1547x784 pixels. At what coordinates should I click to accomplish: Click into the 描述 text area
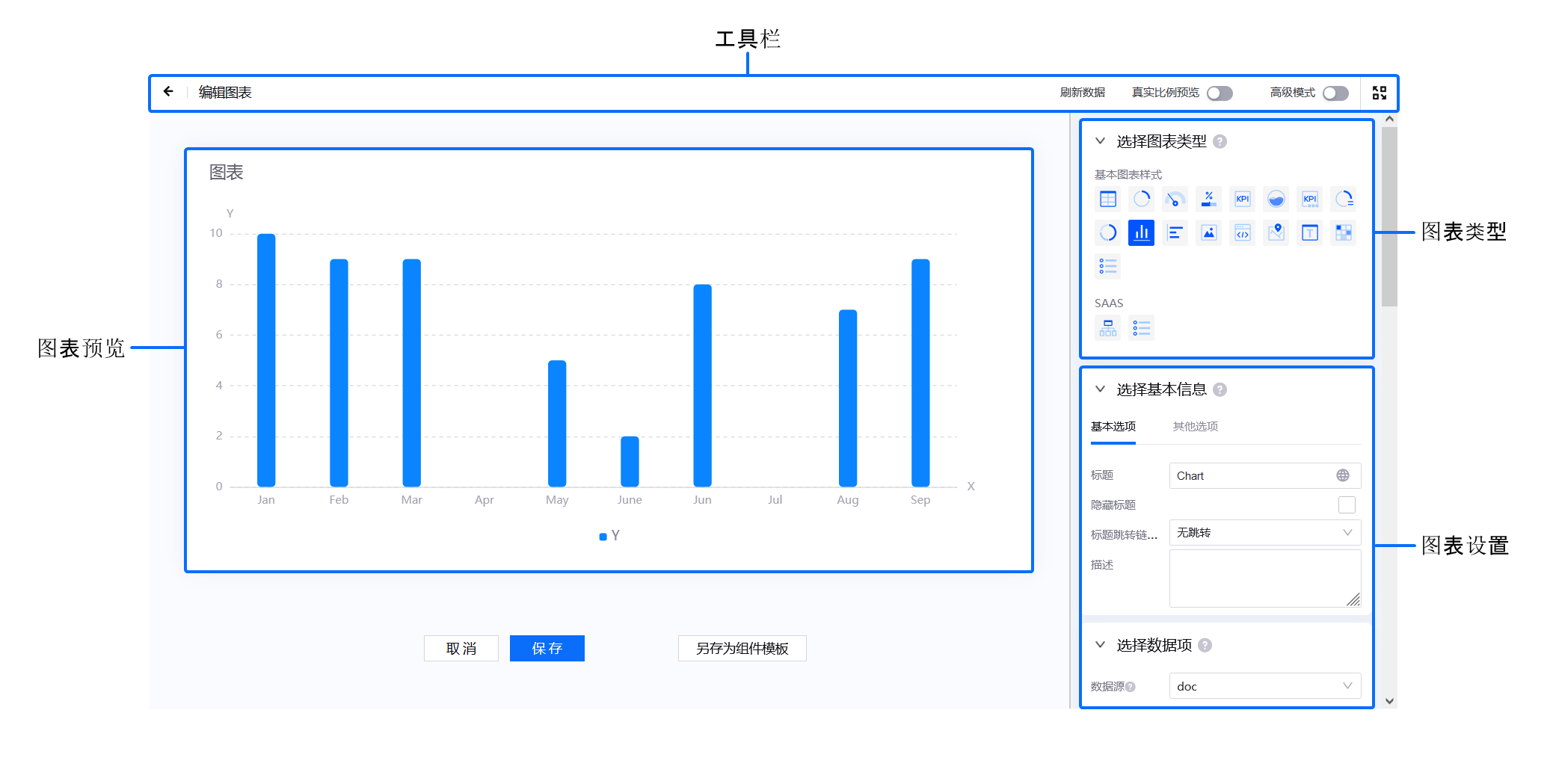1265,578
